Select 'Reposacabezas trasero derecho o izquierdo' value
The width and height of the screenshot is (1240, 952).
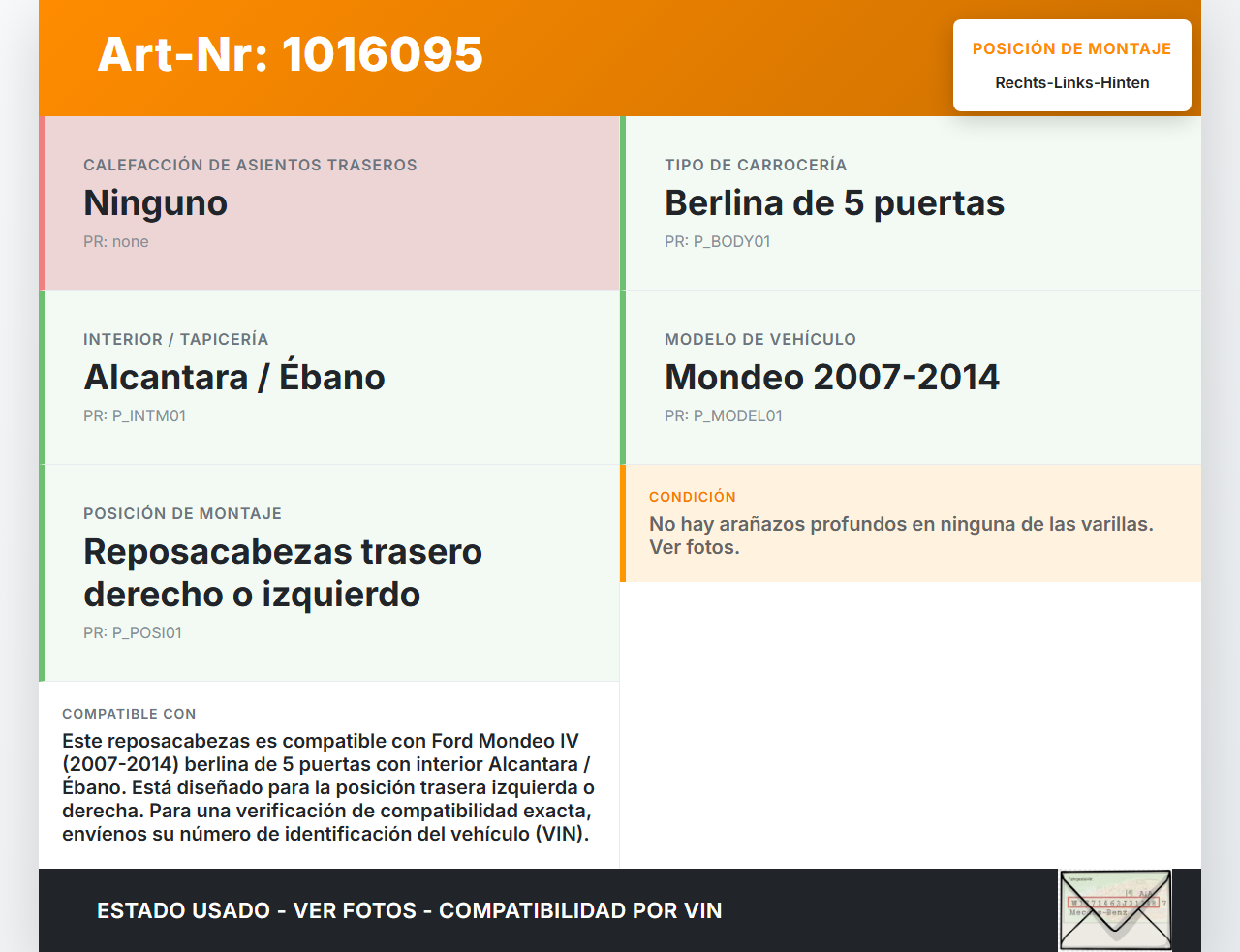coord(283,573)
